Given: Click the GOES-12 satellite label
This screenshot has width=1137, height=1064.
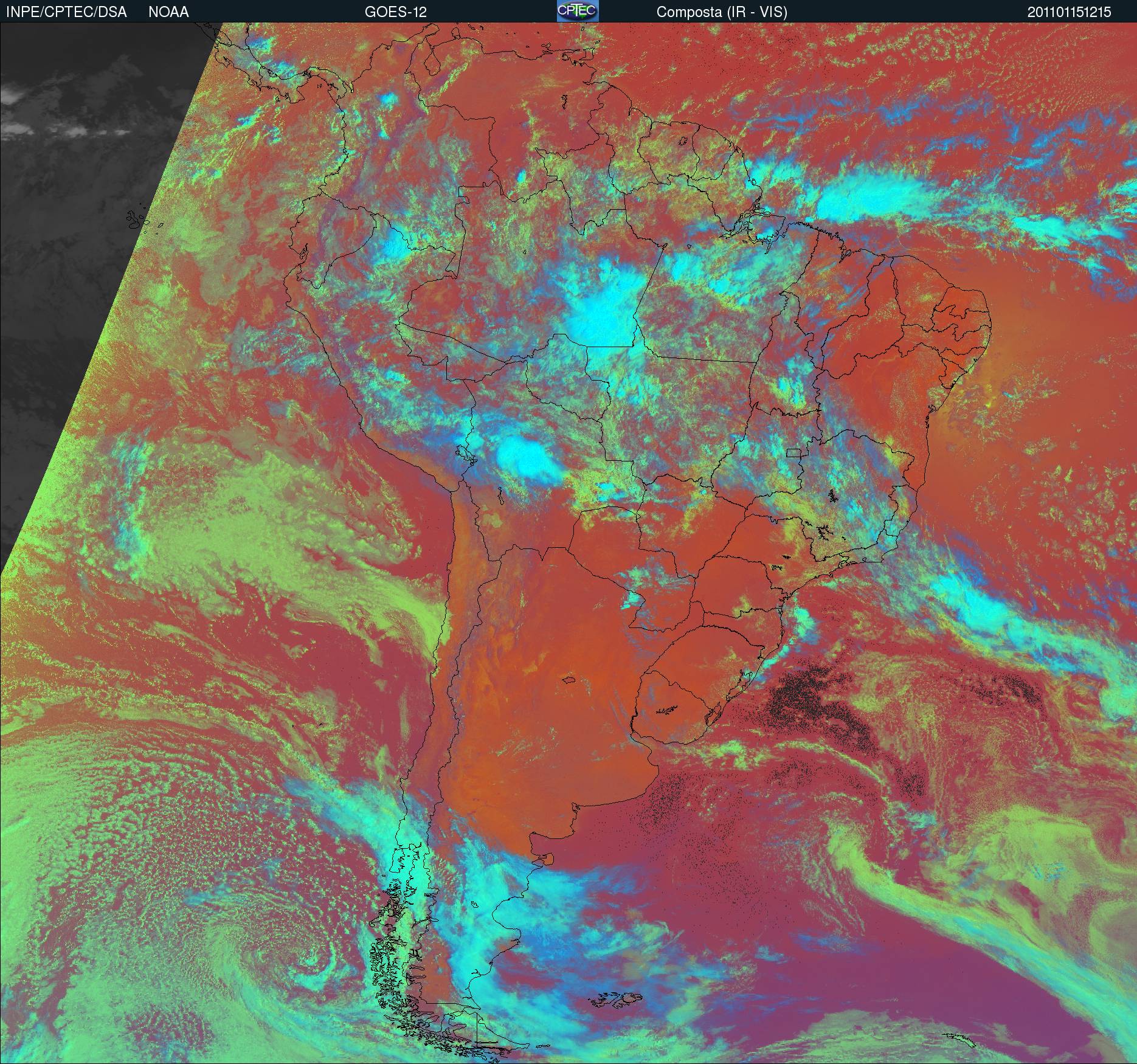Looking at the screenshot, I should 395,12.
